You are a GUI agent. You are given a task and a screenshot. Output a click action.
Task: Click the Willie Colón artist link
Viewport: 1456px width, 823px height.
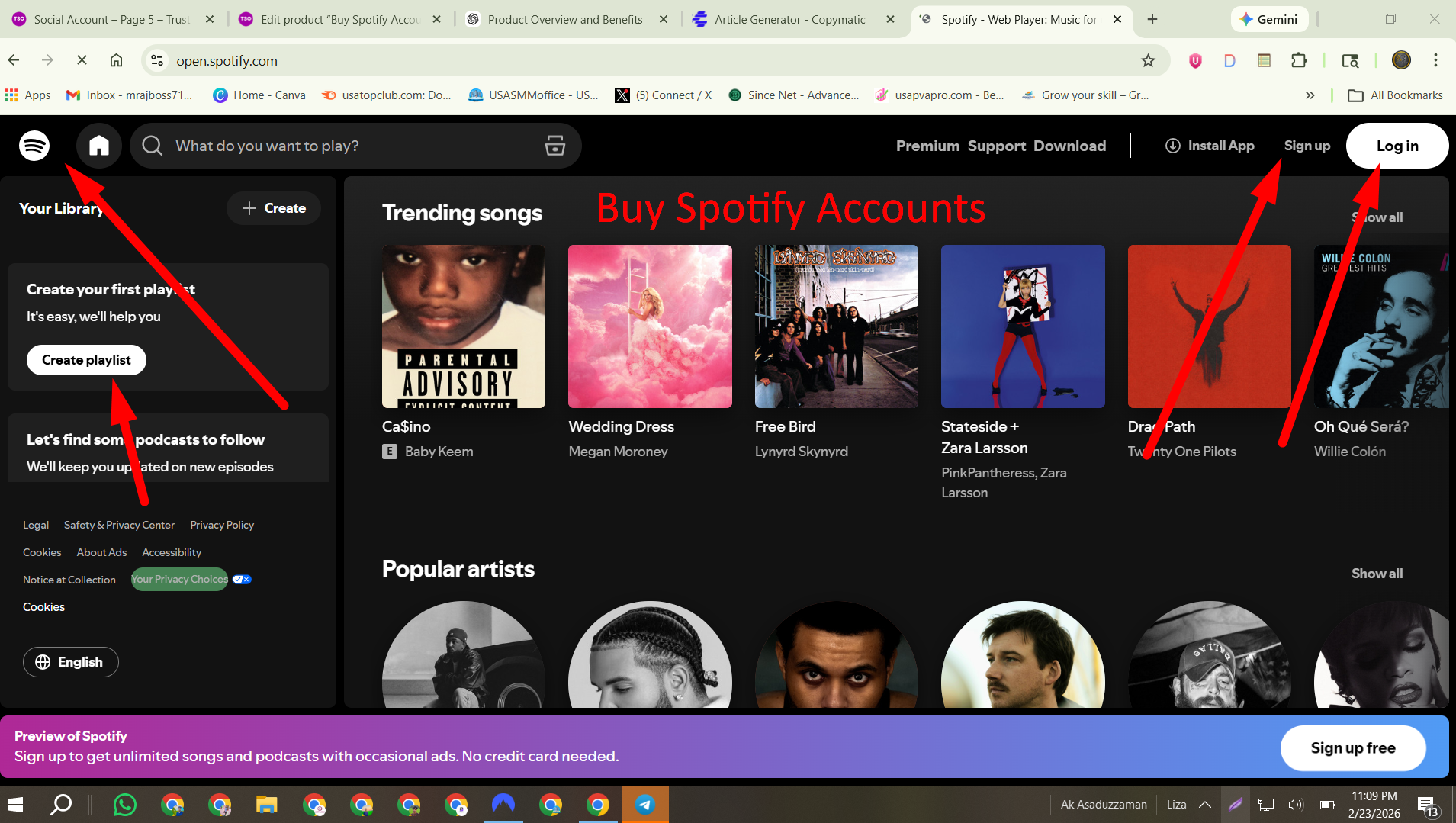[x=1349, y=452]
